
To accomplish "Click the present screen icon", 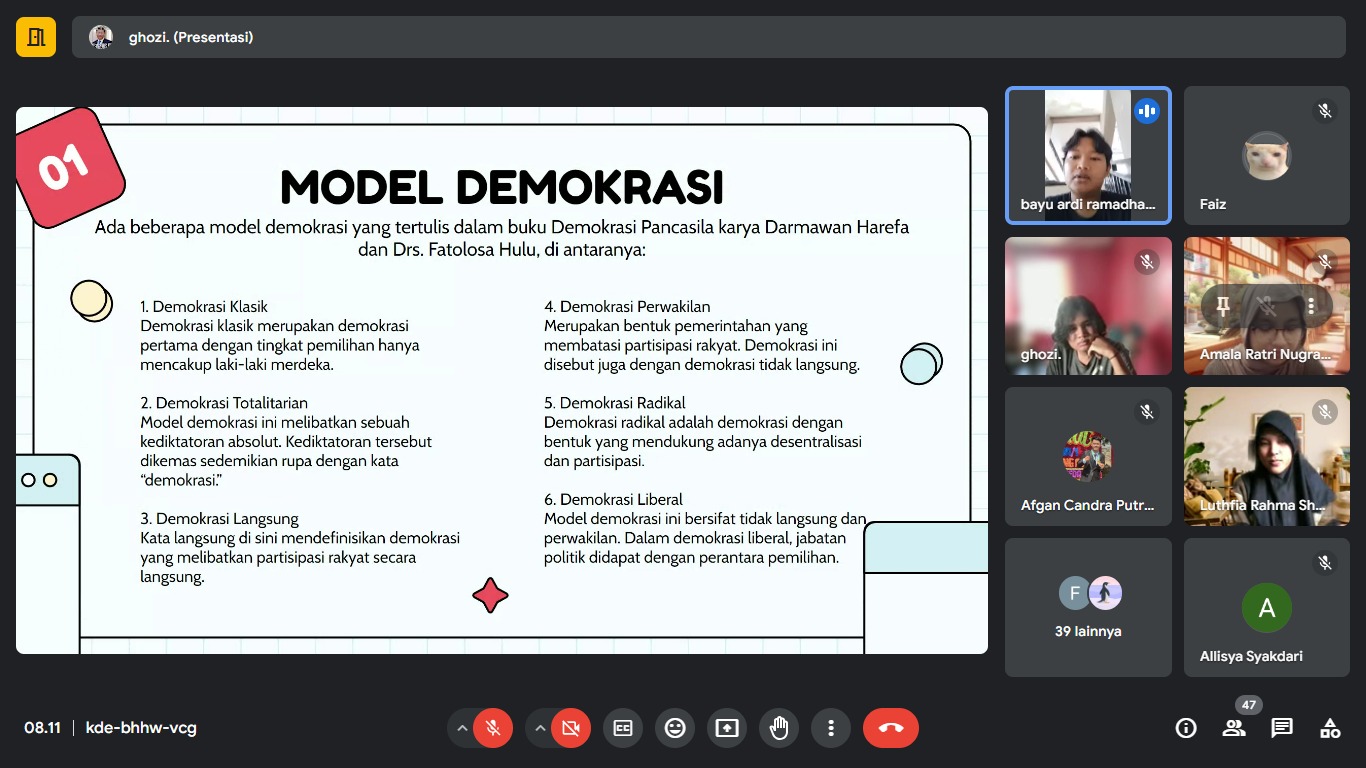I will [727, 728].
